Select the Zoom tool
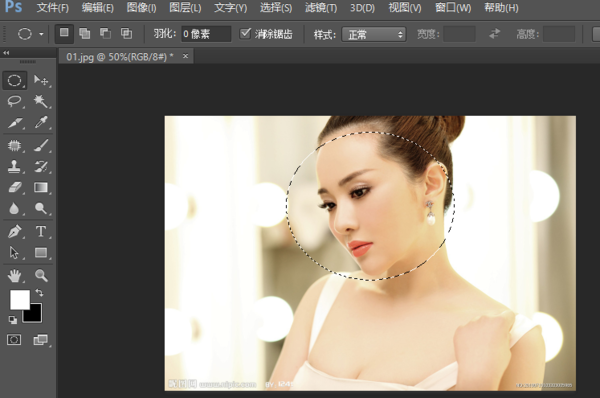 [41, 276]
